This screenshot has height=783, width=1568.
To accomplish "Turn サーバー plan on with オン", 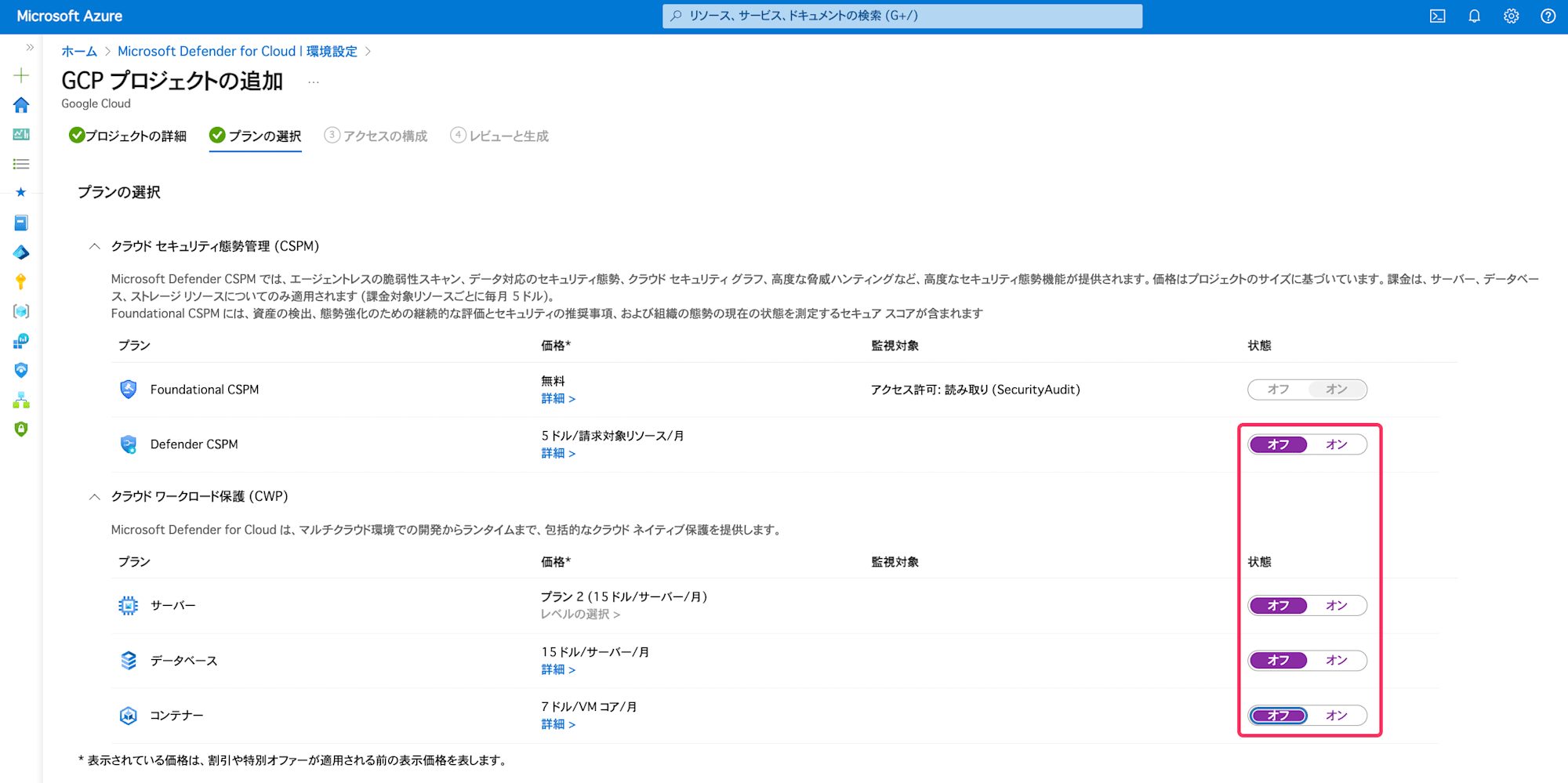I will click(1337, 606).
